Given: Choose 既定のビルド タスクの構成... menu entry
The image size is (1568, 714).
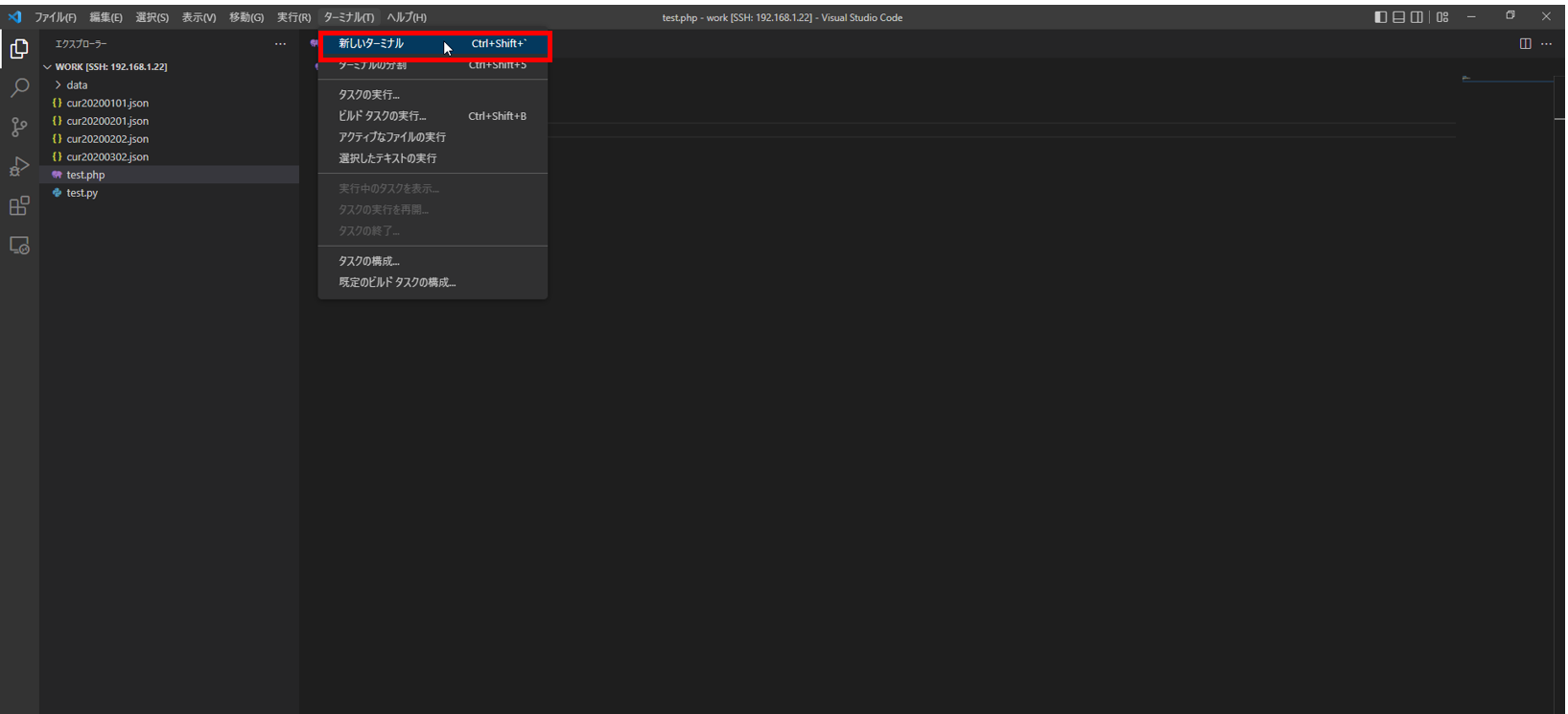Looking at the screenshot, I should point(433,282).
